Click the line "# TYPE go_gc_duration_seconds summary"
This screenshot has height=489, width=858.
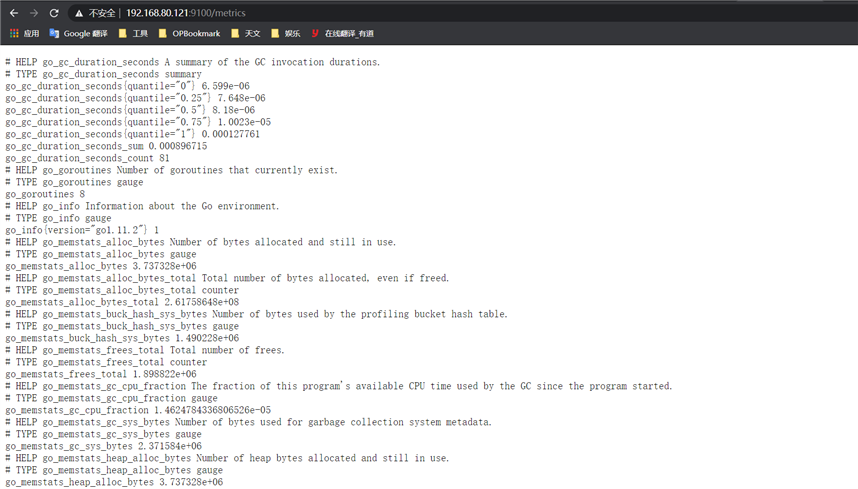click(x=103, y=74)
